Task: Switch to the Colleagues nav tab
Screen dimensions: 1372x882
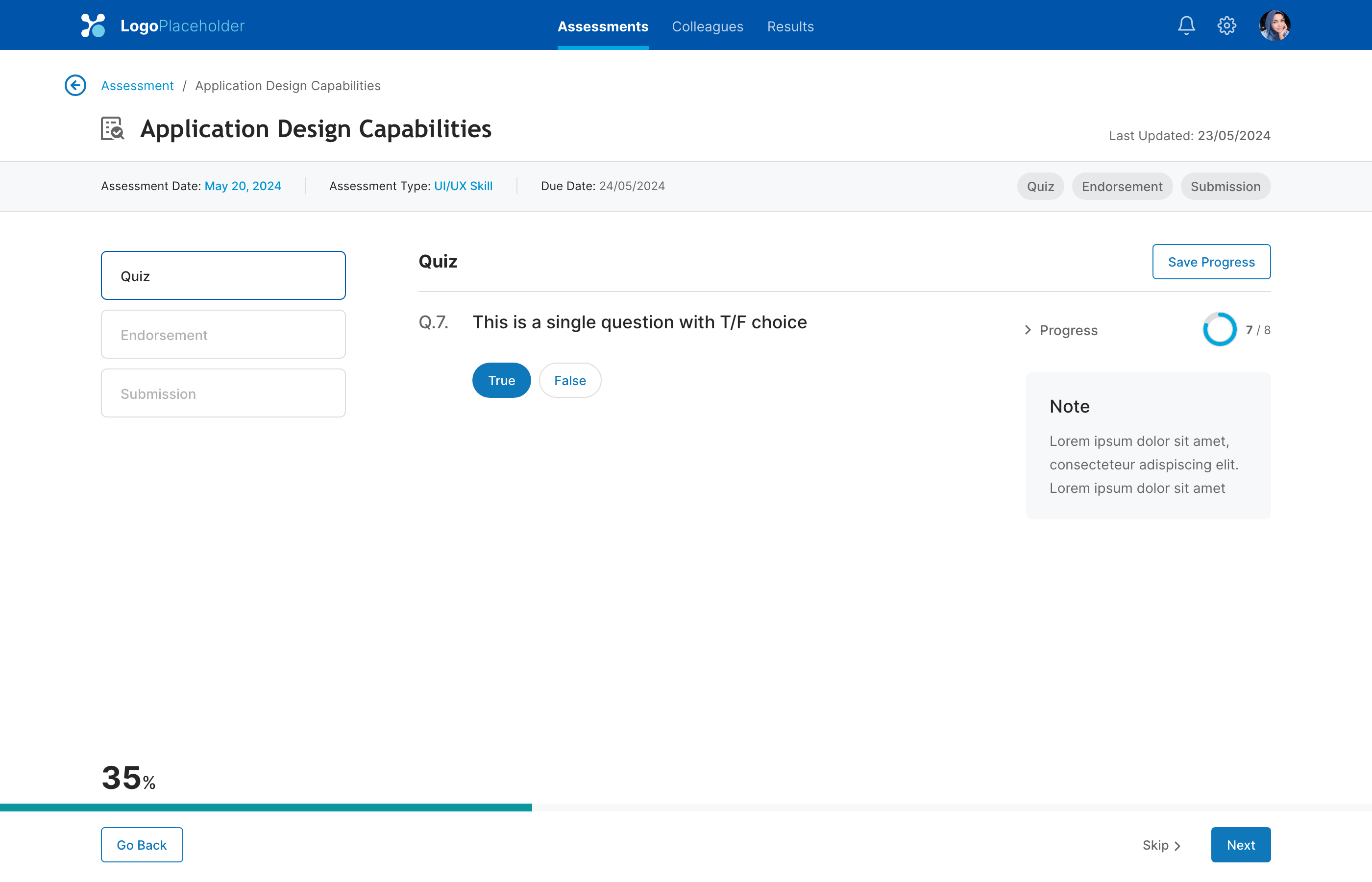Action: [707, 26]
